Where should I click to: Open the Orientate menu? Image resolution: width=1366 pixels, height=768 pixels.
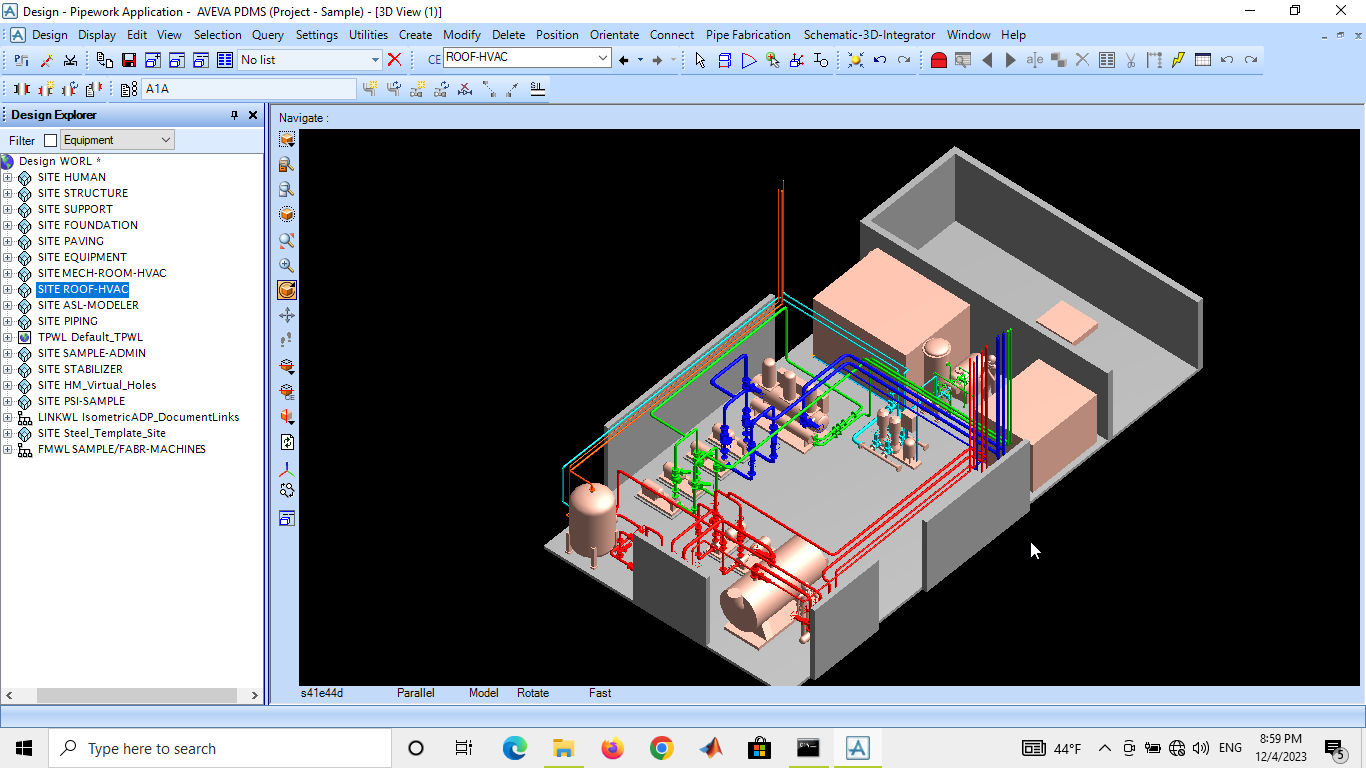coord(614,35)
